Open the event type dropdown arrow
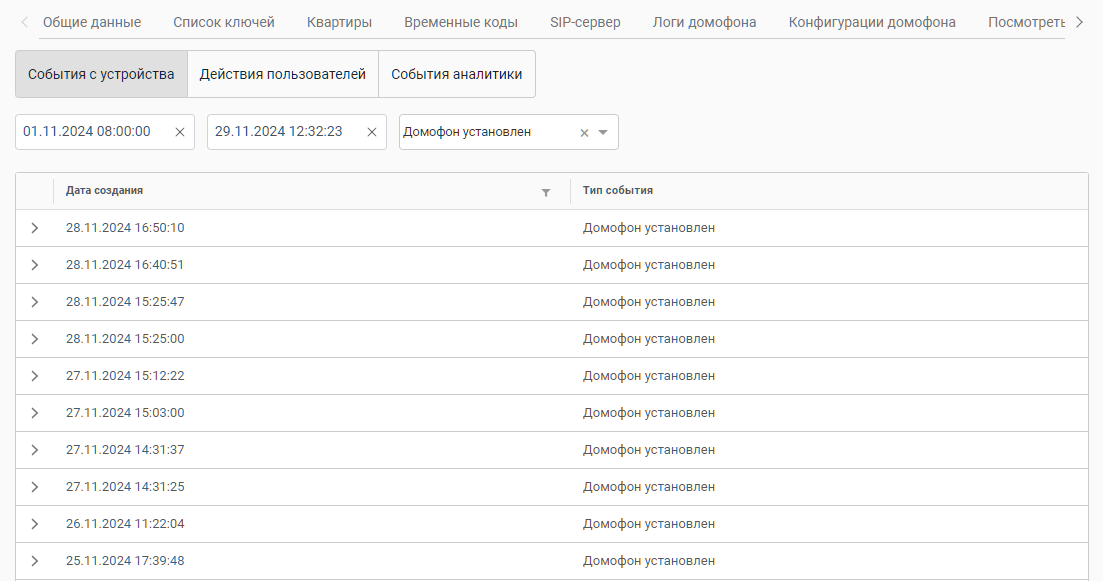Viewport: 1103px width, 581px height. [x=603, y=132]
